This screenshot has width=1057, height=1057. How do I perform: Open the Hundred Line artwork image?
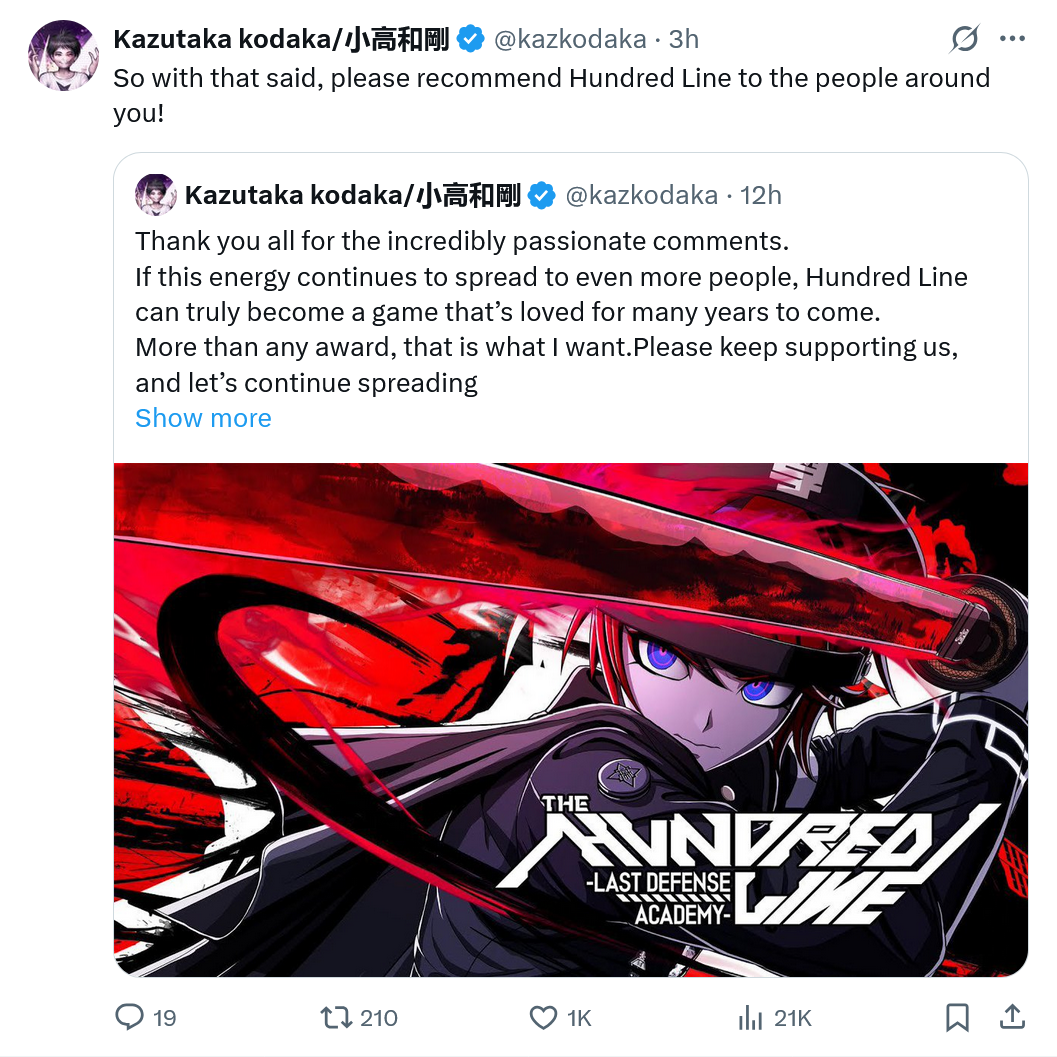571,719
